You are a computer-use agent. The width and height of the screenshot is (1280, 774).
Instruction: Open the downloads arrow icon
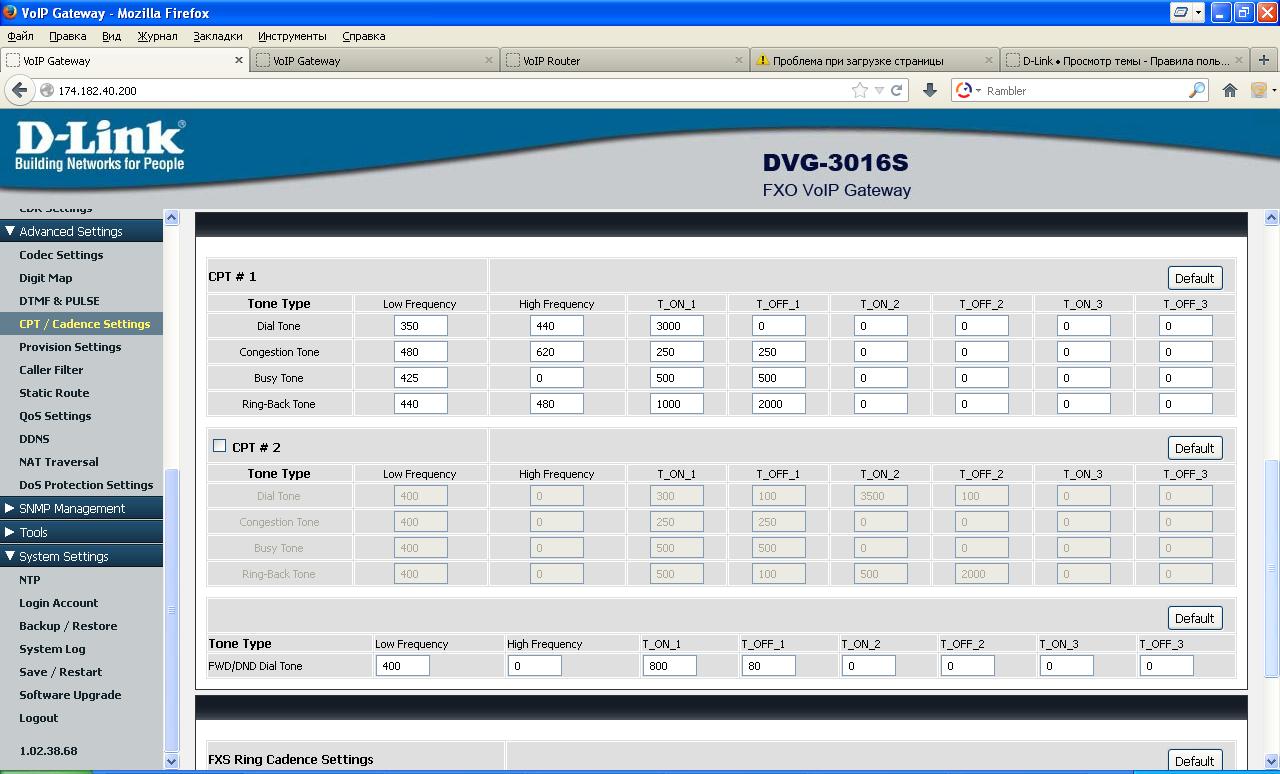pos(929,90)
